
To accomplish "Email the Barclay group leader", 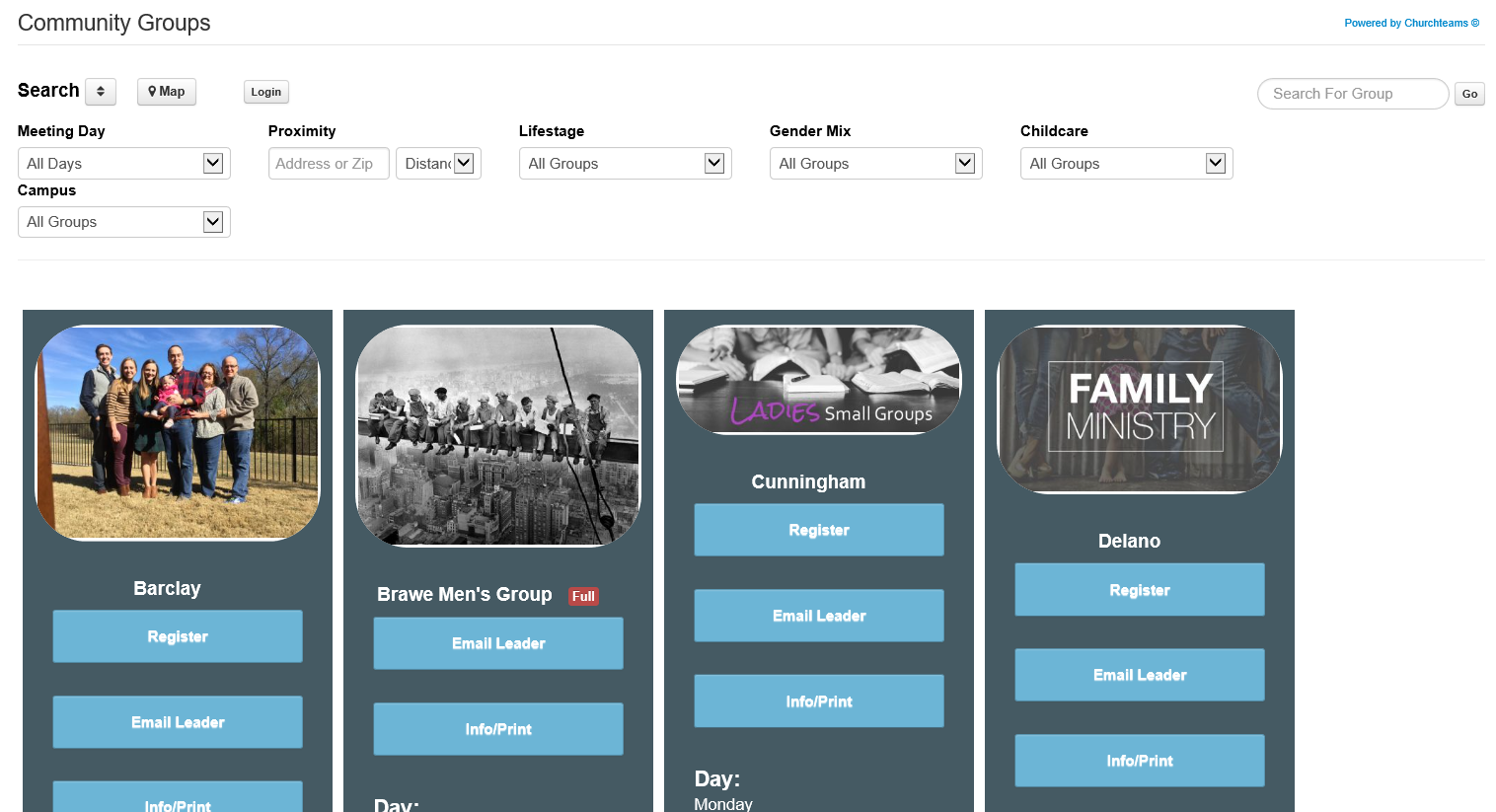I will point(178,722).
